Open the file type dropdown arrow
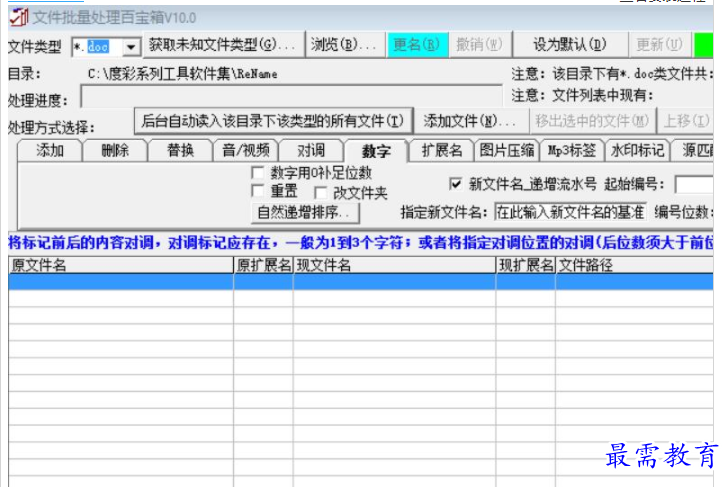The height and width of the screenshot is (487, 727). [x=131, y=47]
